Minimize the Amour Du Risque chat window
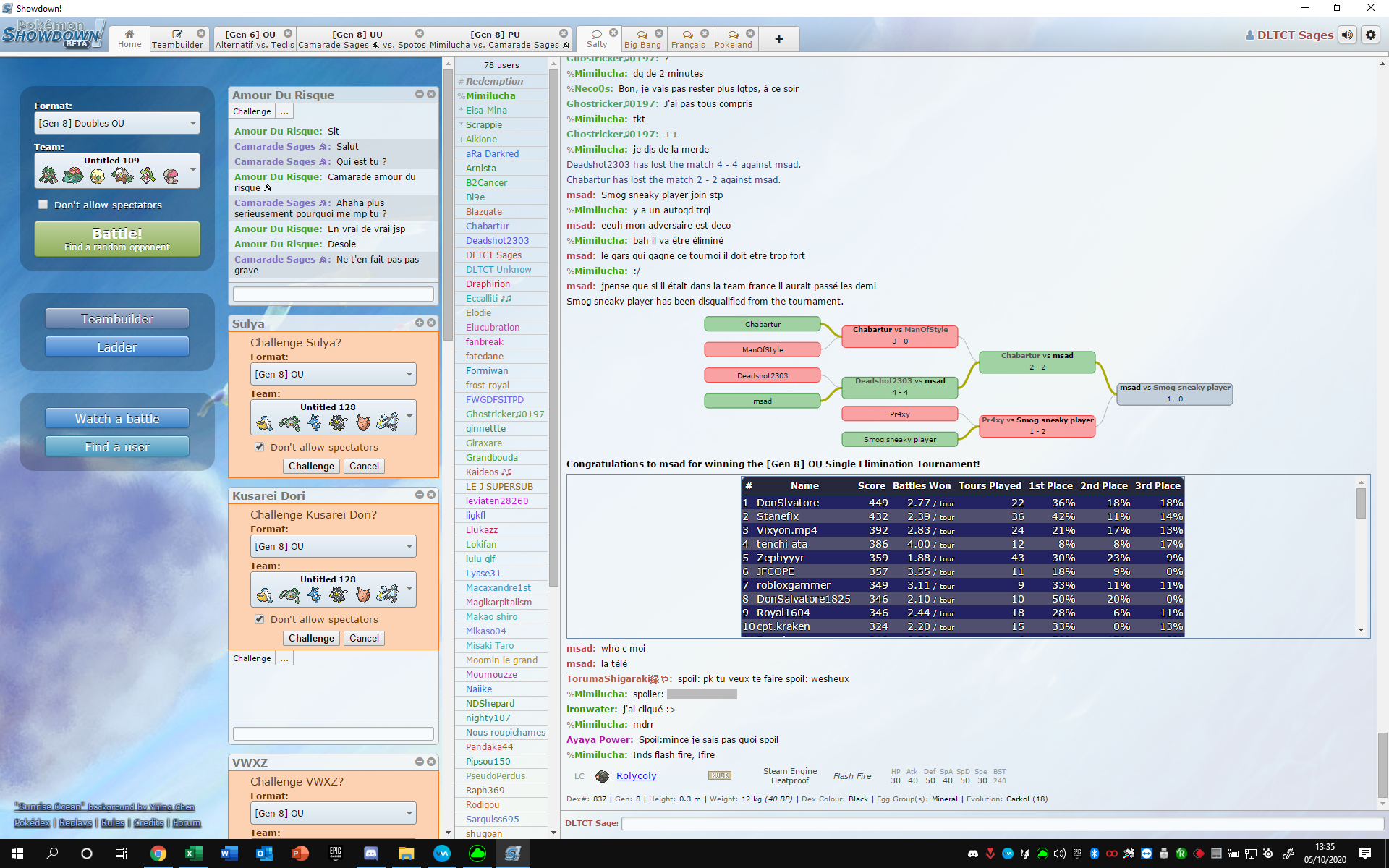1389x868 pixels. [x=419, y=94]
